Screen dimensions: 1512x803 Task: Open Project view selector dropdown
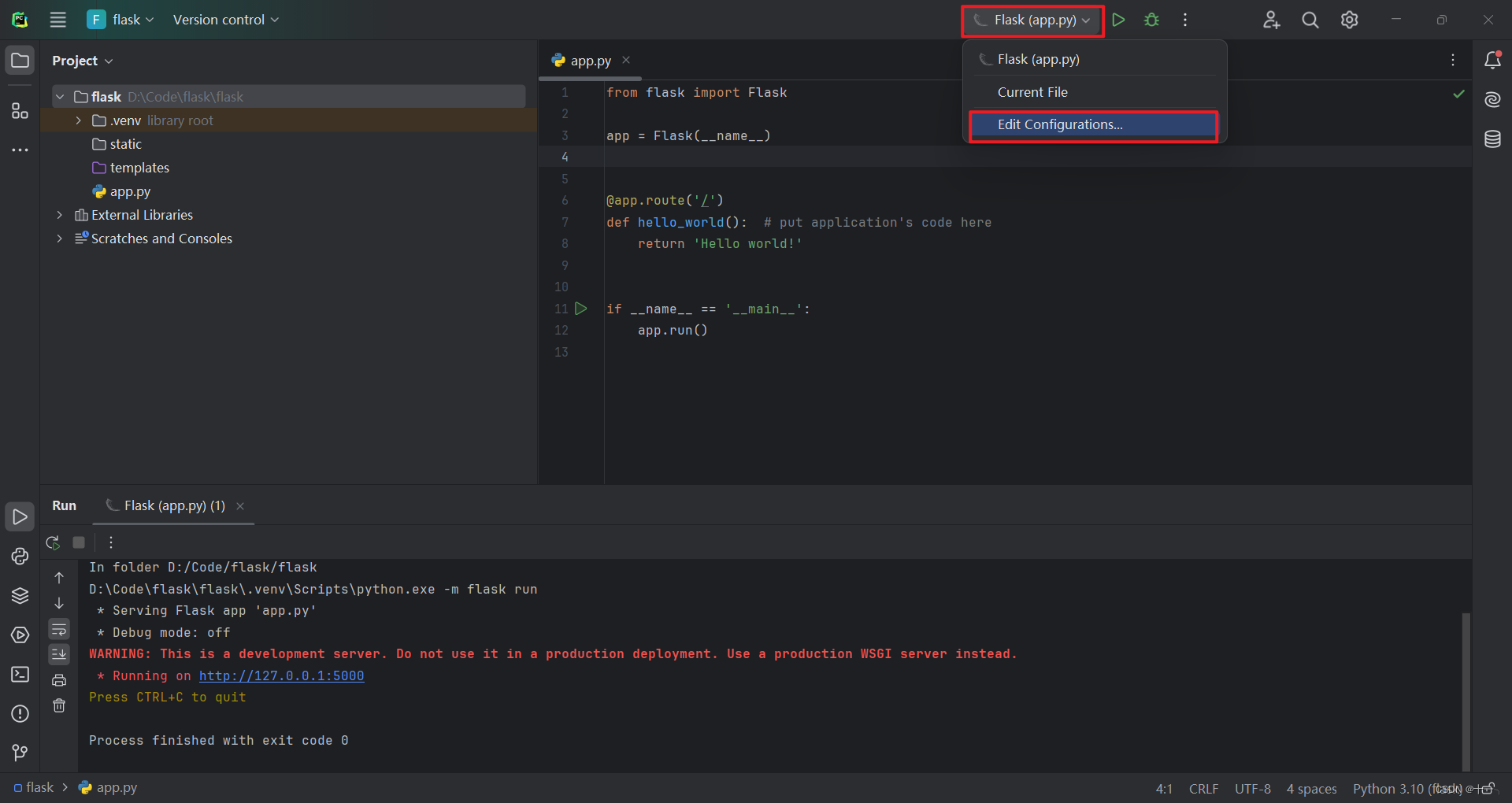point(82,61)
